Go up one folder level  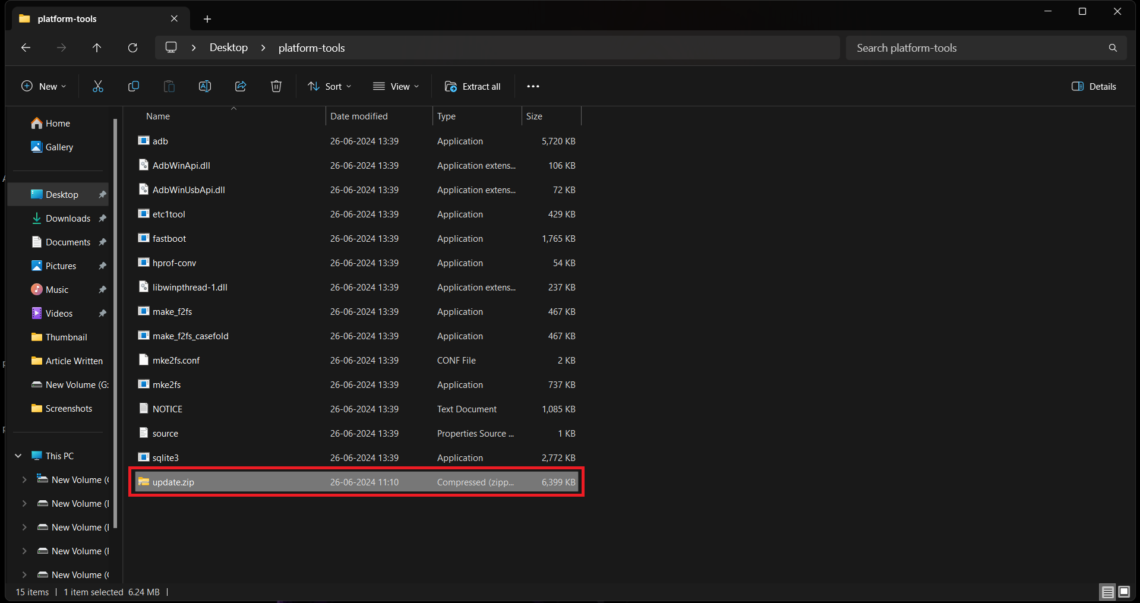point(97,48)
